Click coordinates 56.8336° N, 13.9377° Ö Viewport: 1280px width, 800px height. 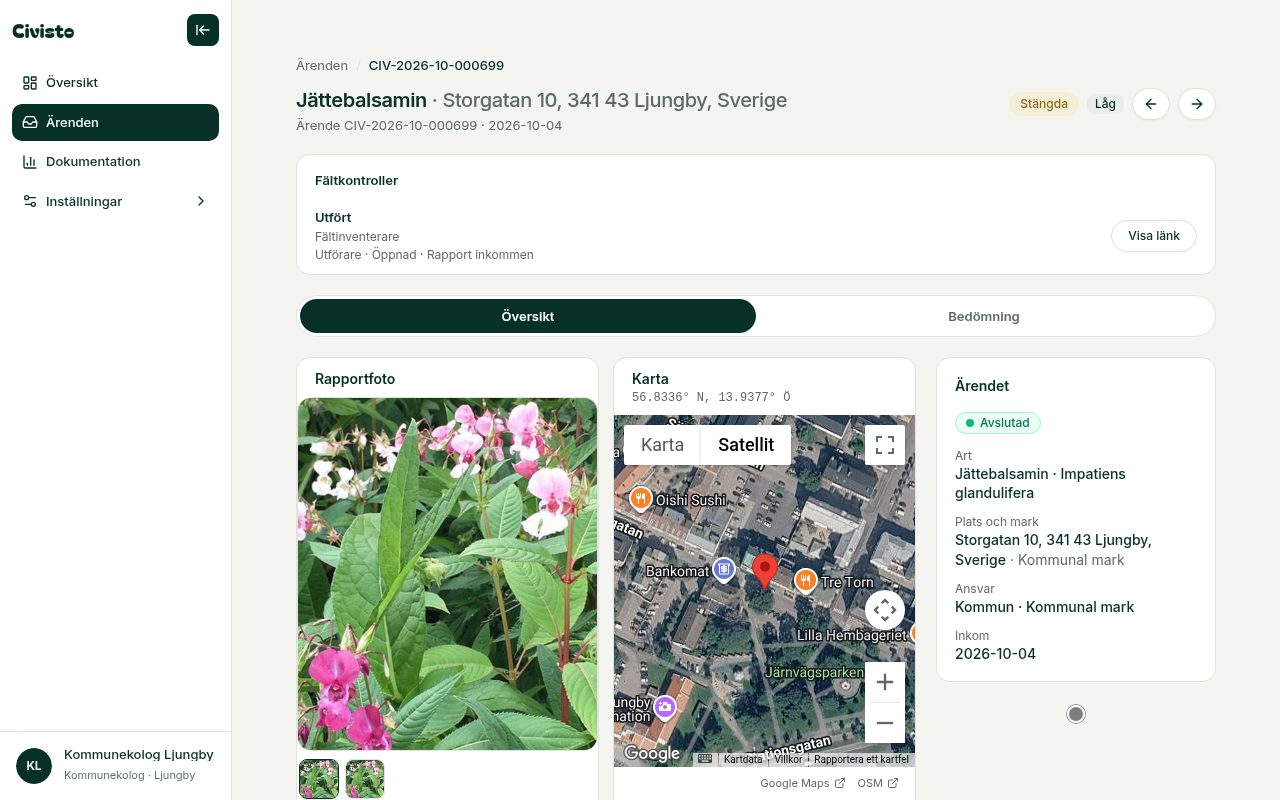coord(711,397)
